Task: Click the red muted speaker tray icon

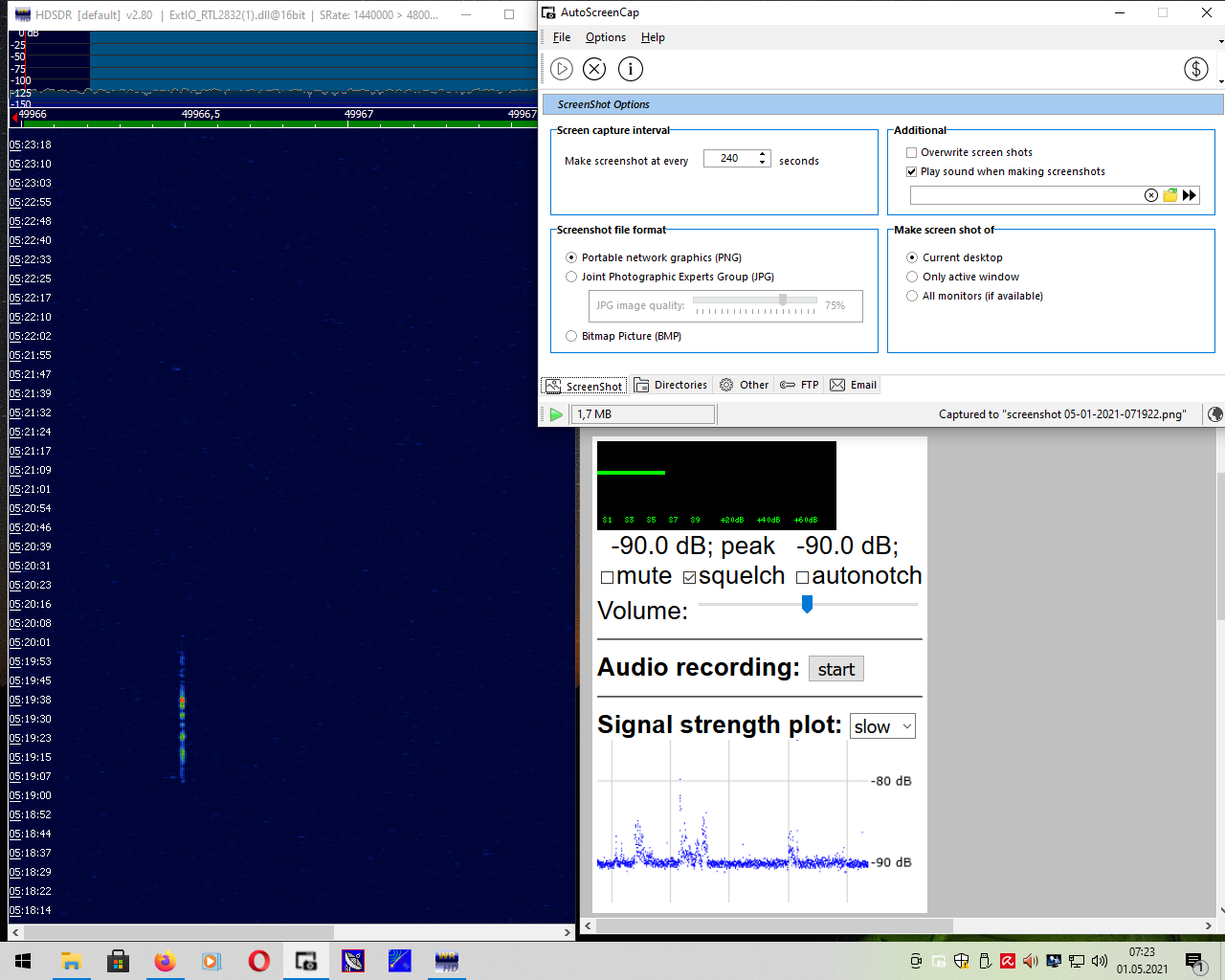Action: (1031, 961)
